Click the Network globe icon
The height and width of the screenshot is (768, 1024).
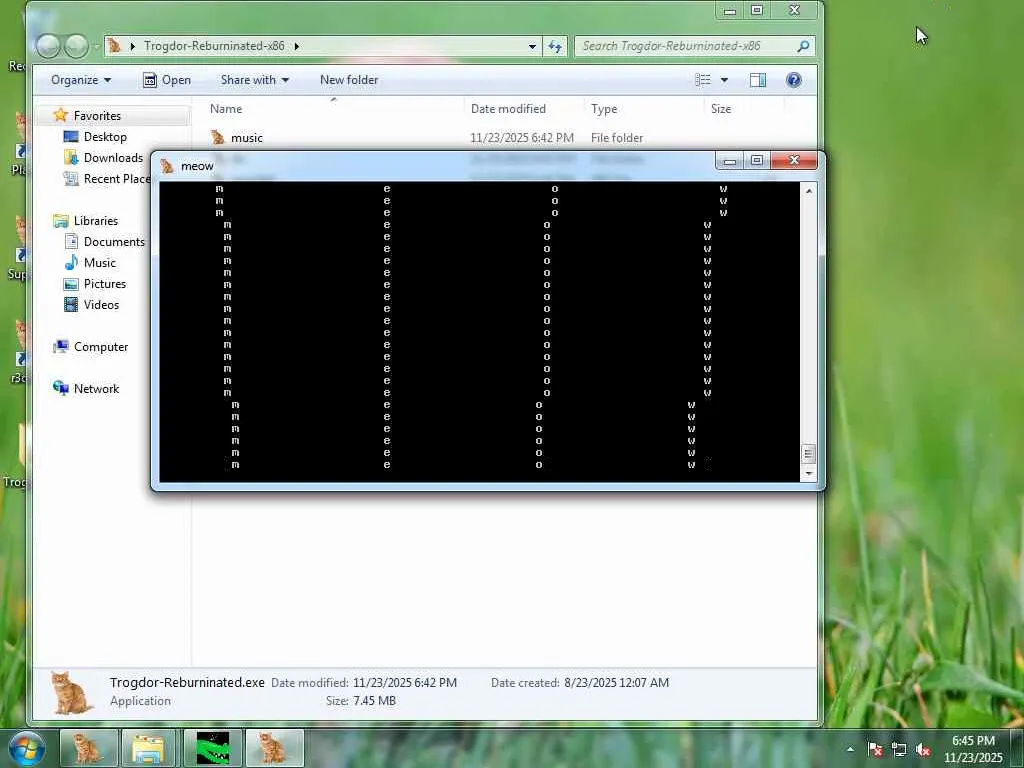(61, 388)
